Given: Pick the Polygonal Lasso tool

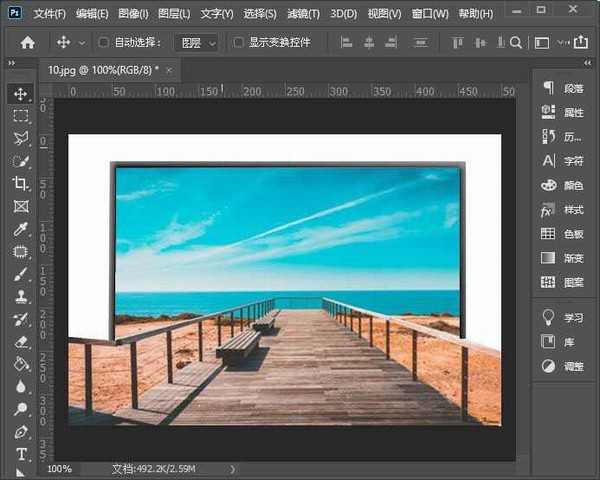Looking at the screenshot, I should 20,138.
